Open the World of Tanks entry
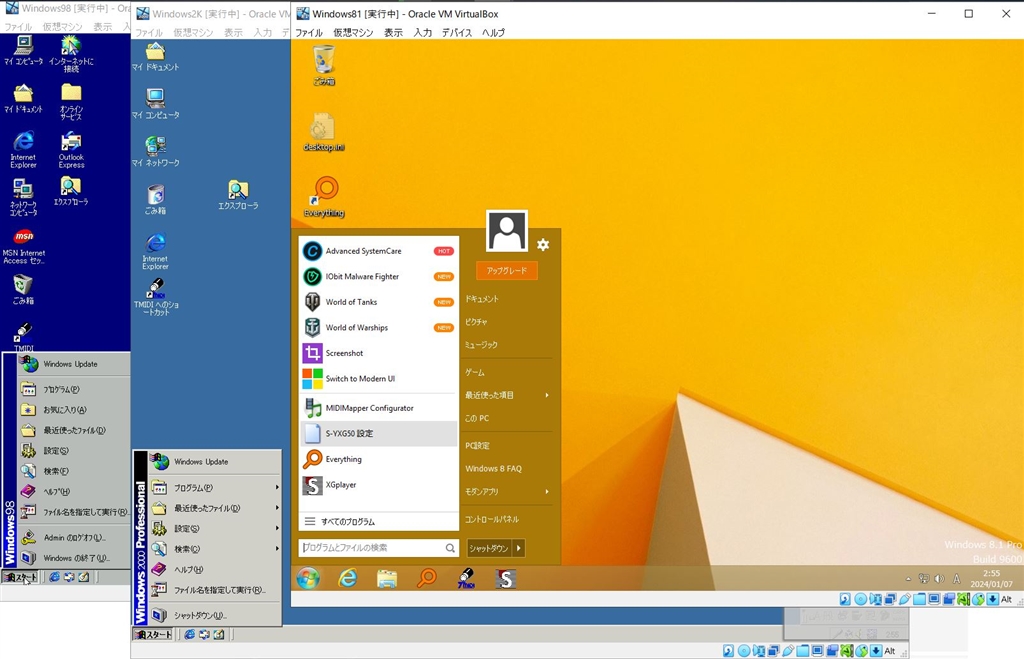 pyautogui.click(x=379, y=302)
